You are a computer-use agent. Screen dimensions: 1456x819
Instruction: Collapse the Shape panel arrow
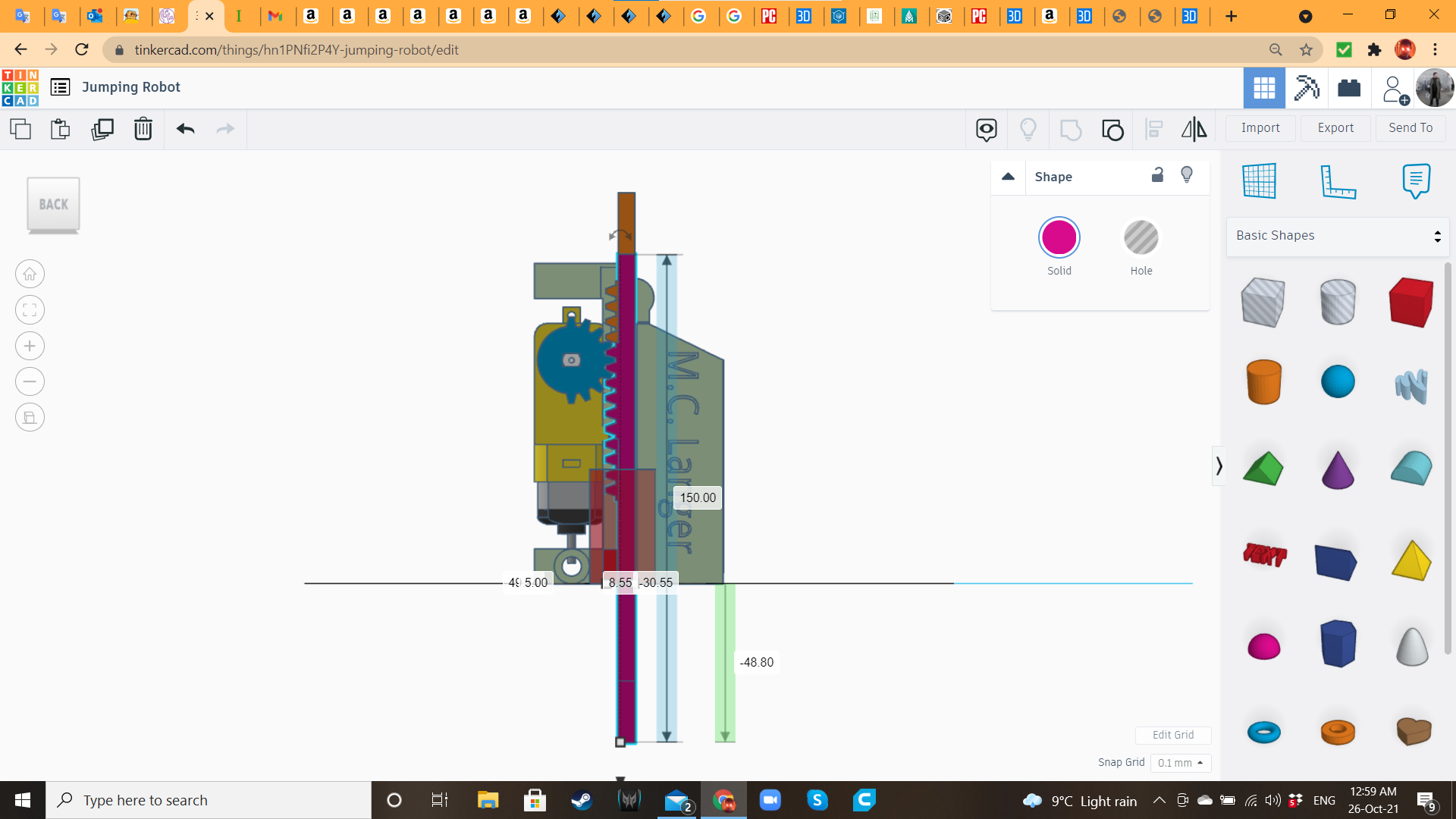tap(1008, 177)
